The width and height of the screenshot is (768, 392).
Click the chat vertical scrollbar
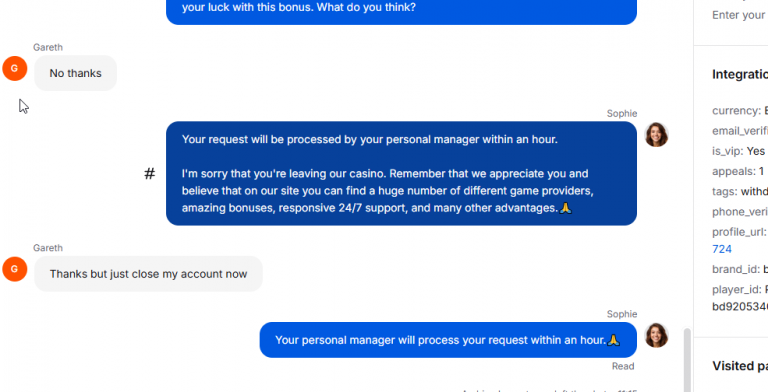(x=687, y=360)
